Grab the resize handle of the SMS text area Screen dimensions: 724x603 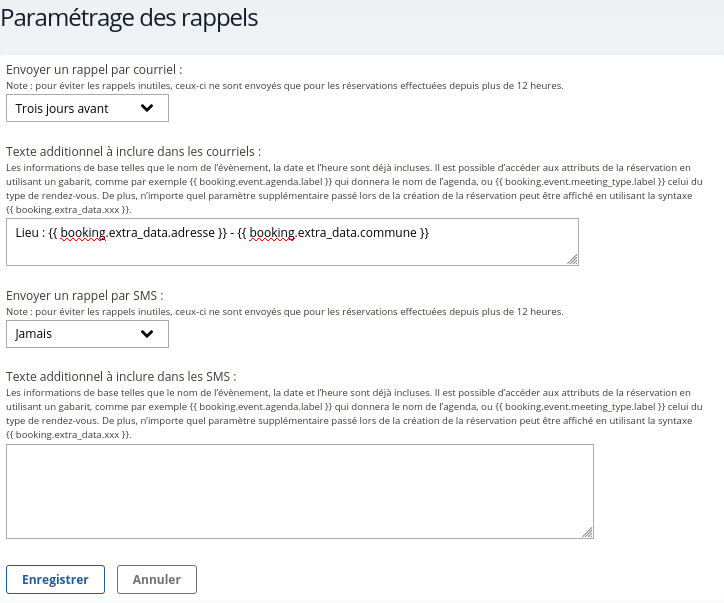[587, 533]
